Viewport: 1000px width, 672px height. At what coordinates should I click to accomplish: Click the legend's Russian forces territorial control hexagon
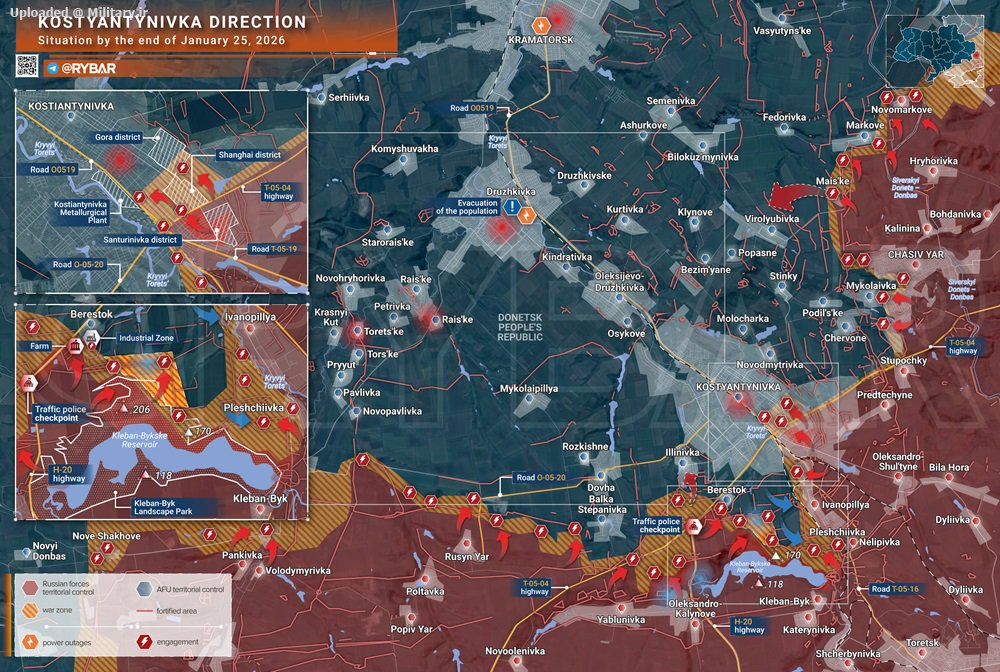pos(30,587)
